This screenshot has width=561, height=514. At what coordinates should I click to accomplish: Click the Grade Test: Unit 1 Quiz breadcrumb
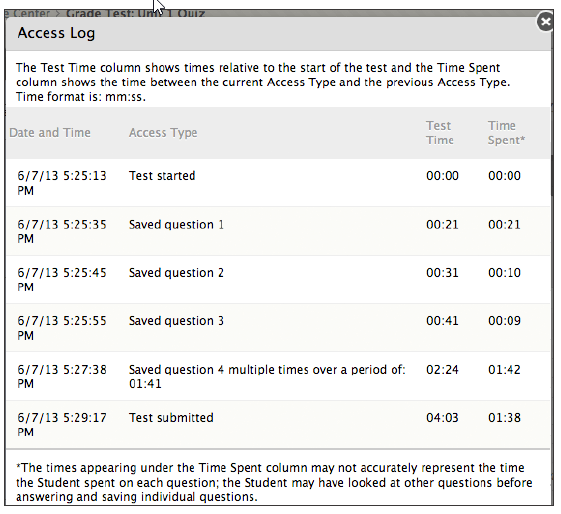pos(135,14)
